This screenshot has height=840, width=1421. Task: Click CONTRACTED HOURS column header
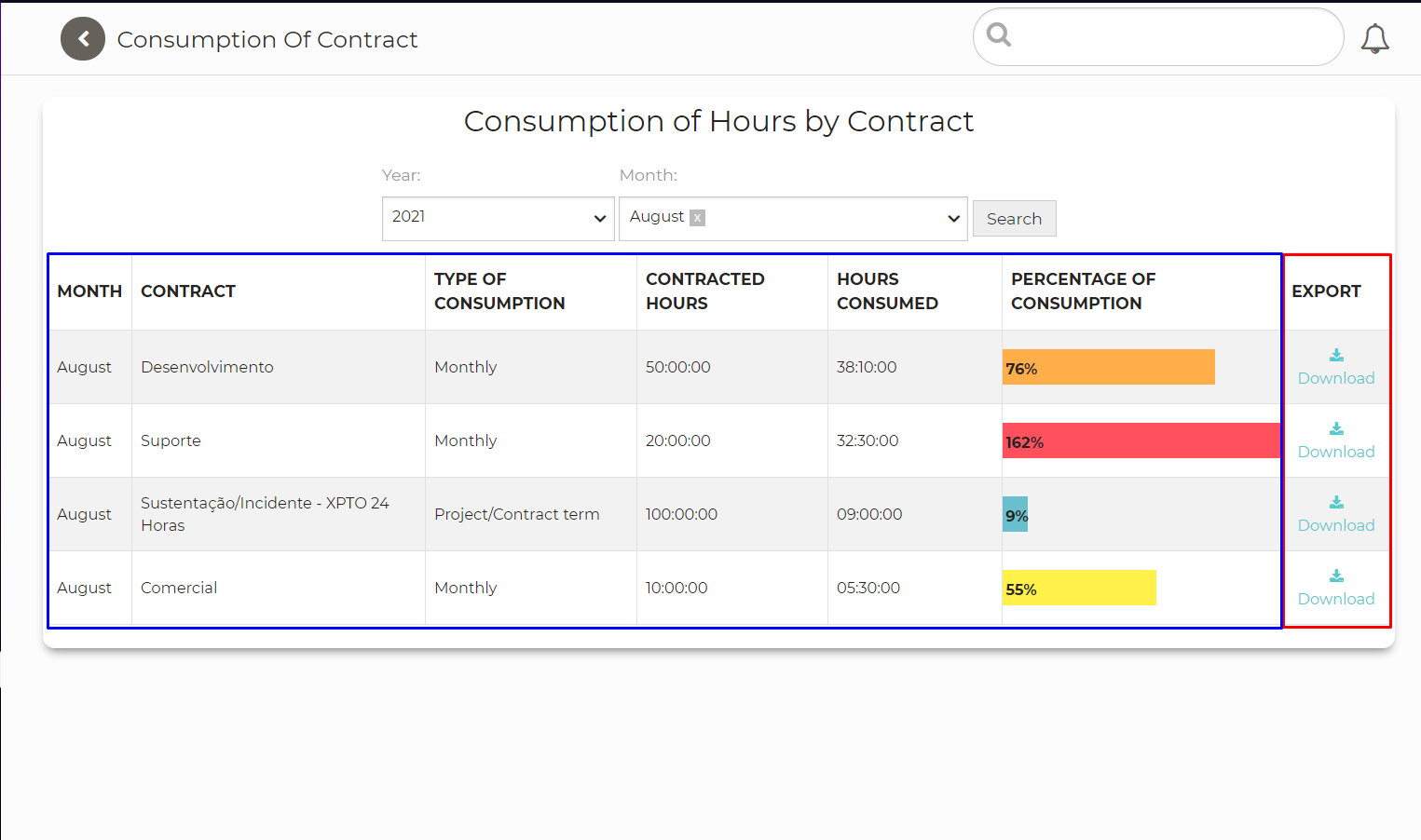tap(705, 291)
